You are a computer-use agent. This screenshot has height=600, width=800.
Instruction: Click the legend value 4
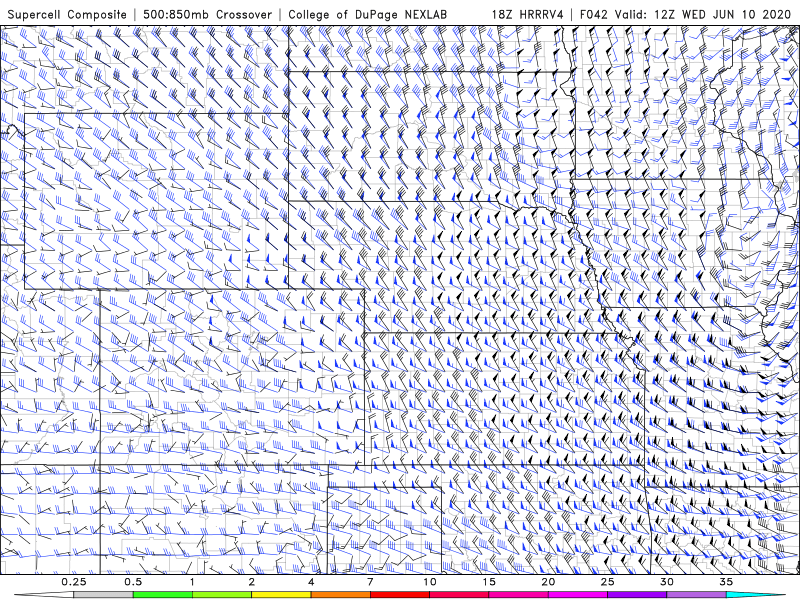click(x=311, y=582)
